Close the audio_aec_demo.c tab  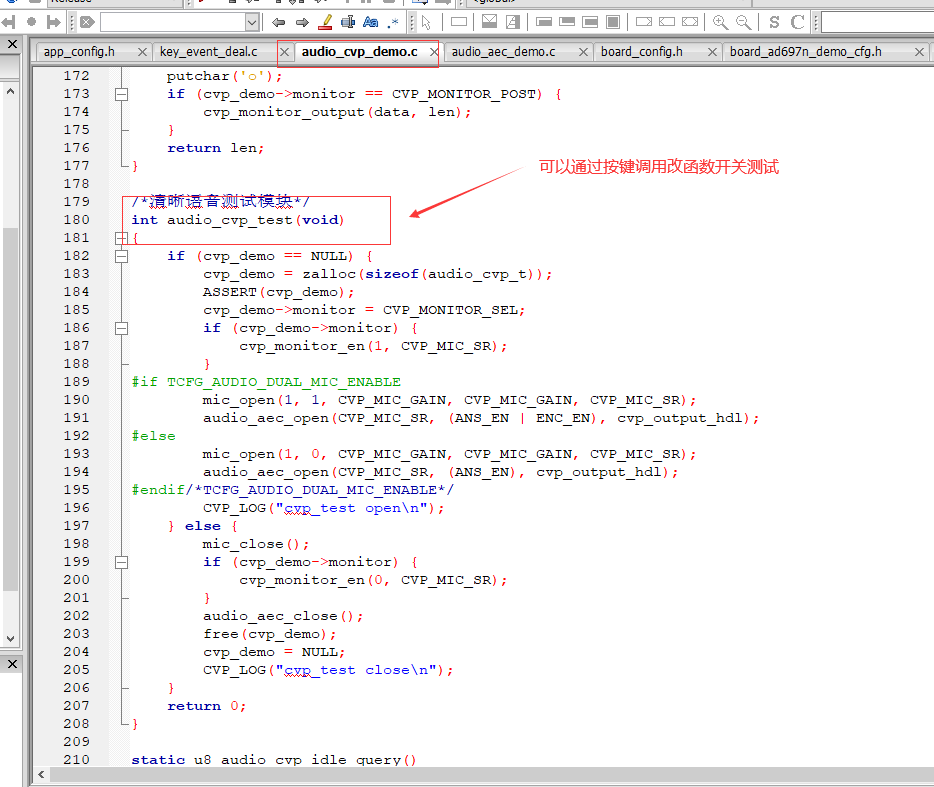pos(584,52)
